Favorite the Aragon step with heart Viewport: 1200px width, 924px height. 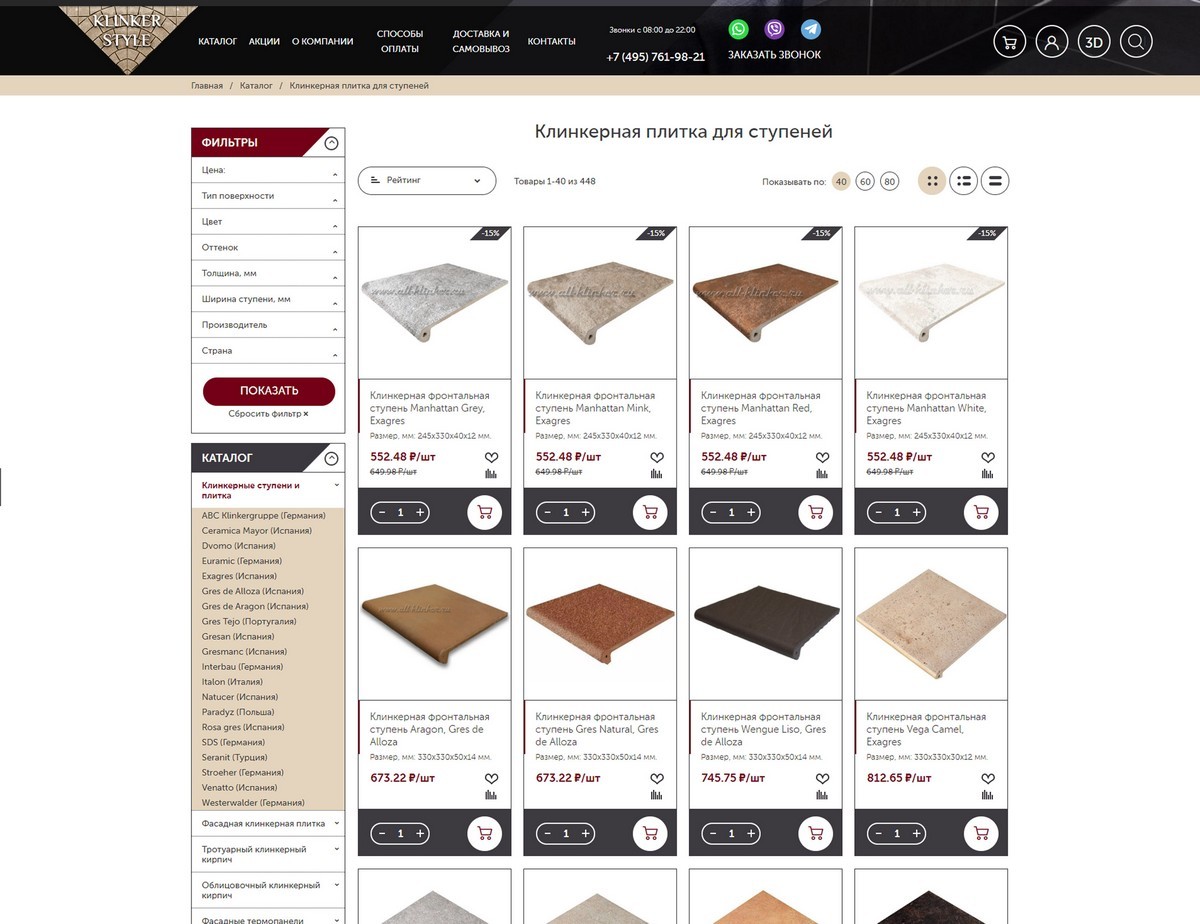pyautogui.click(x=491, y=778)
